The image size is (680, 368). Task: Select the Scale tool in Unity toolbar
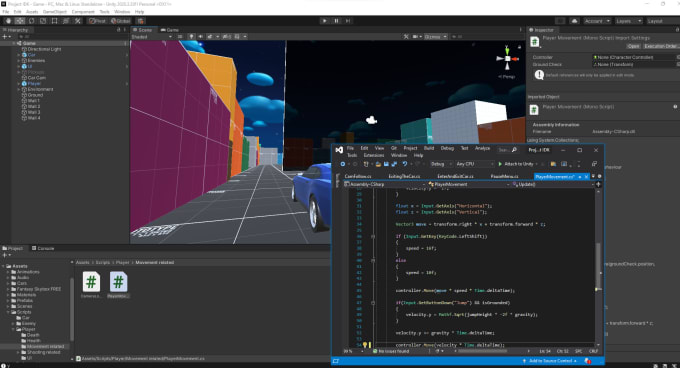point(43,21)
